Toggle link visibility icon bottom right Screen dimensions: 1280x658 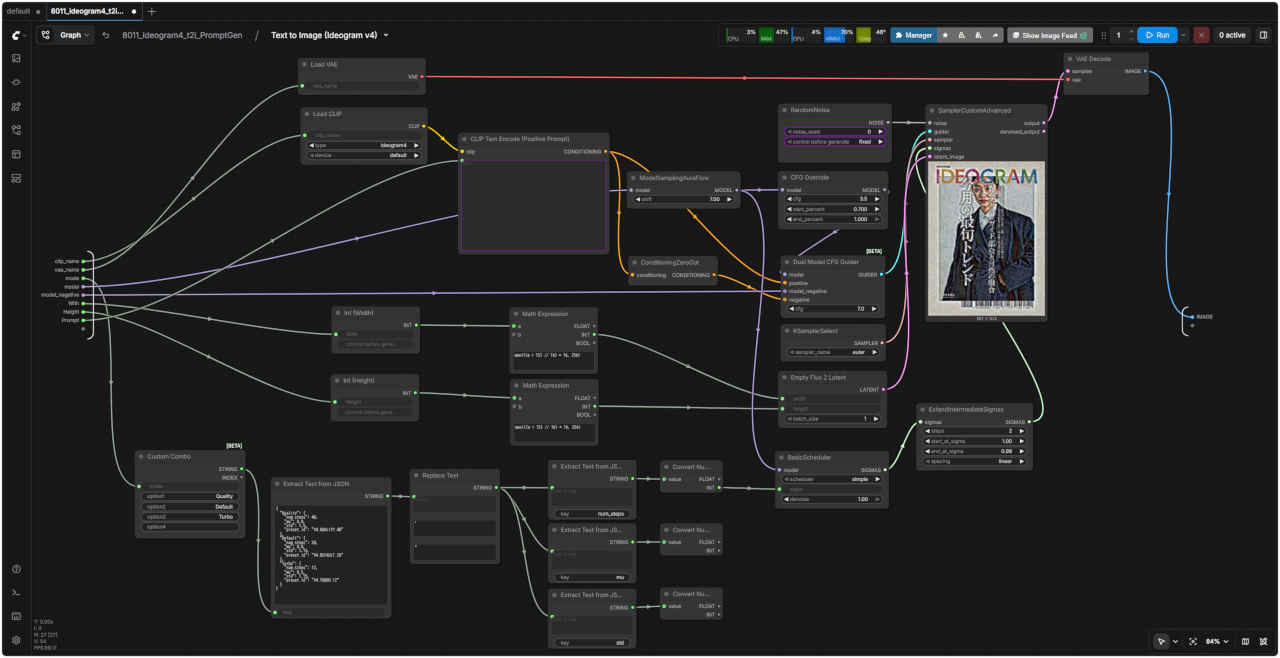(x=1263, y=641)
